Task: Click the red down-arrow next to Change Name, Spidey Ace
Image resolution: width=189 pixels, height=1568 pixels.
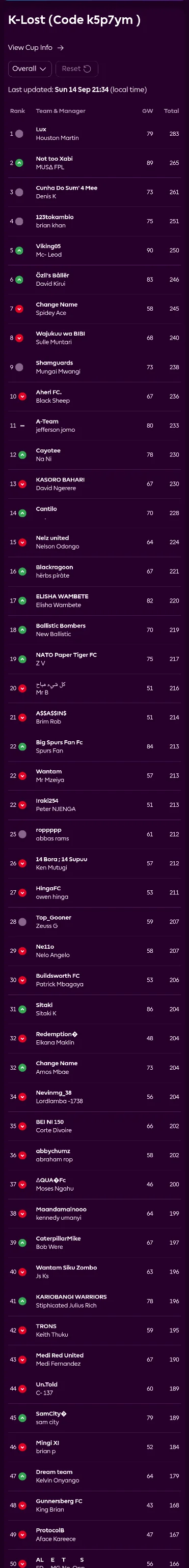Action: 19,309
